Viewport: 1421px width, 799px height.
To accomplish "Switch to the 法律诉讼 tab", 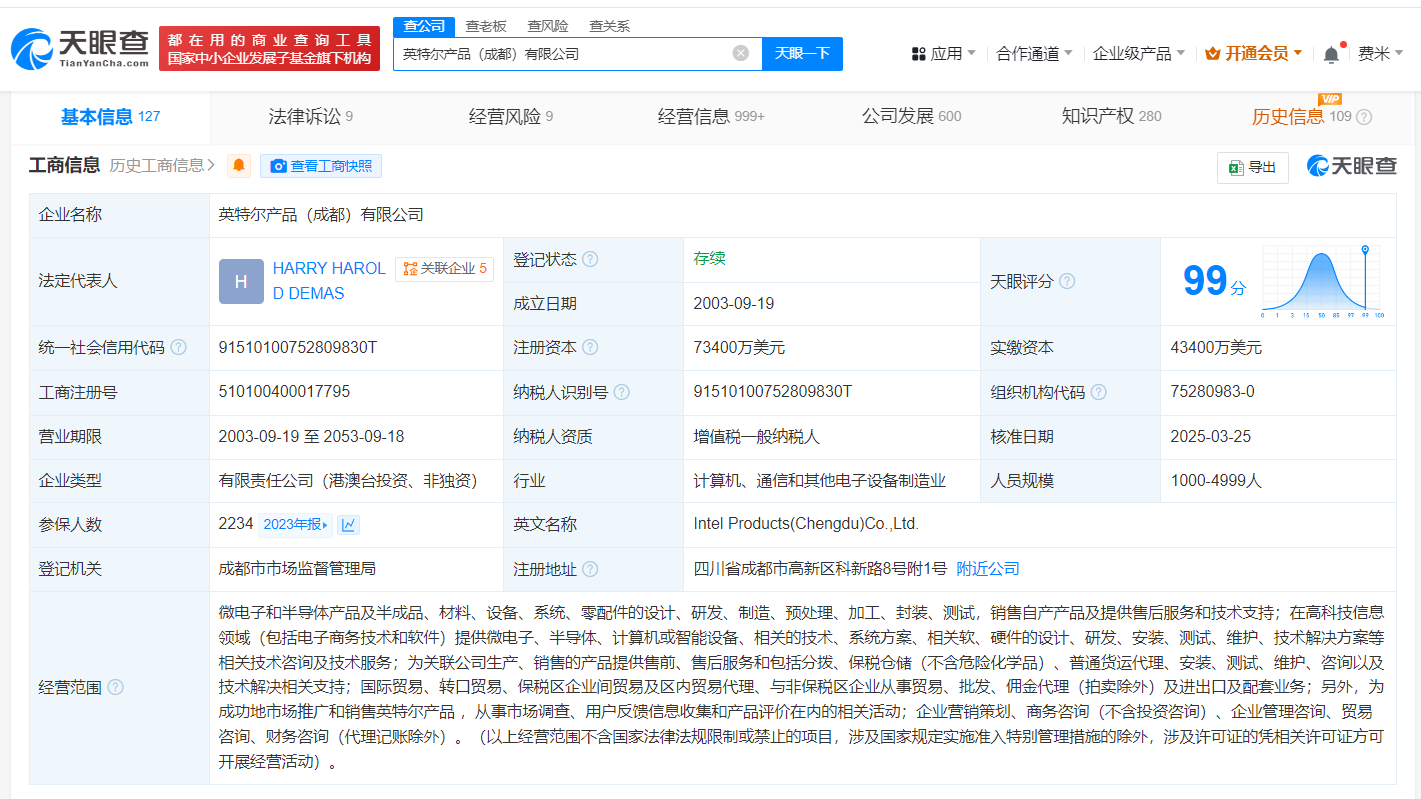I will (310, 117).
